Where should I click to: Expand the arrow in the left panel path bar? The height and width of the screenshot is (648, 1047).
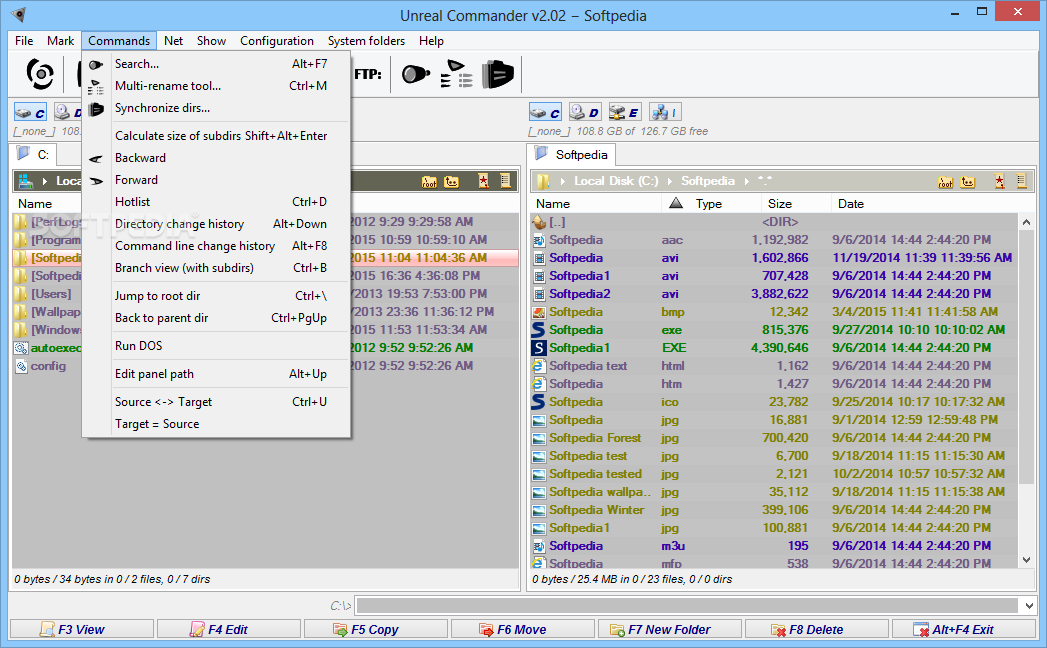point(45,181)
